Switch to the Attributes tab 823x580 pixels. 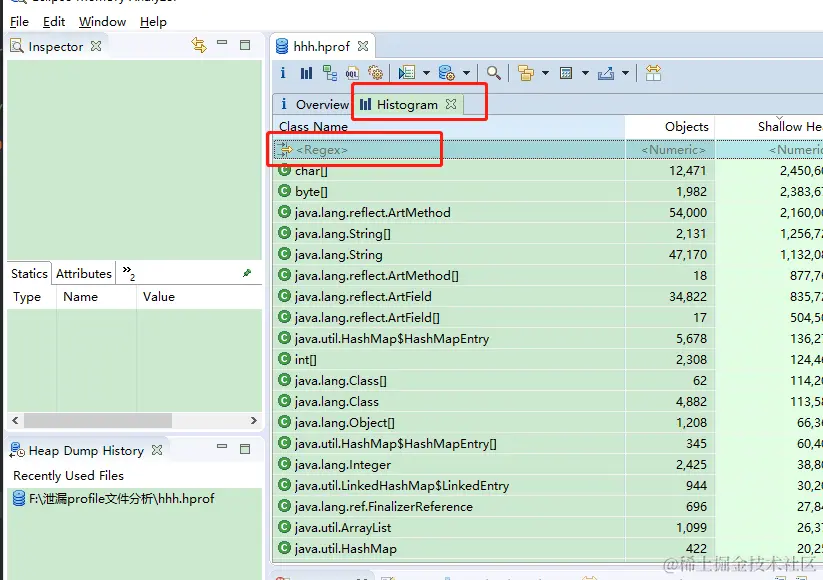point(84,273)
